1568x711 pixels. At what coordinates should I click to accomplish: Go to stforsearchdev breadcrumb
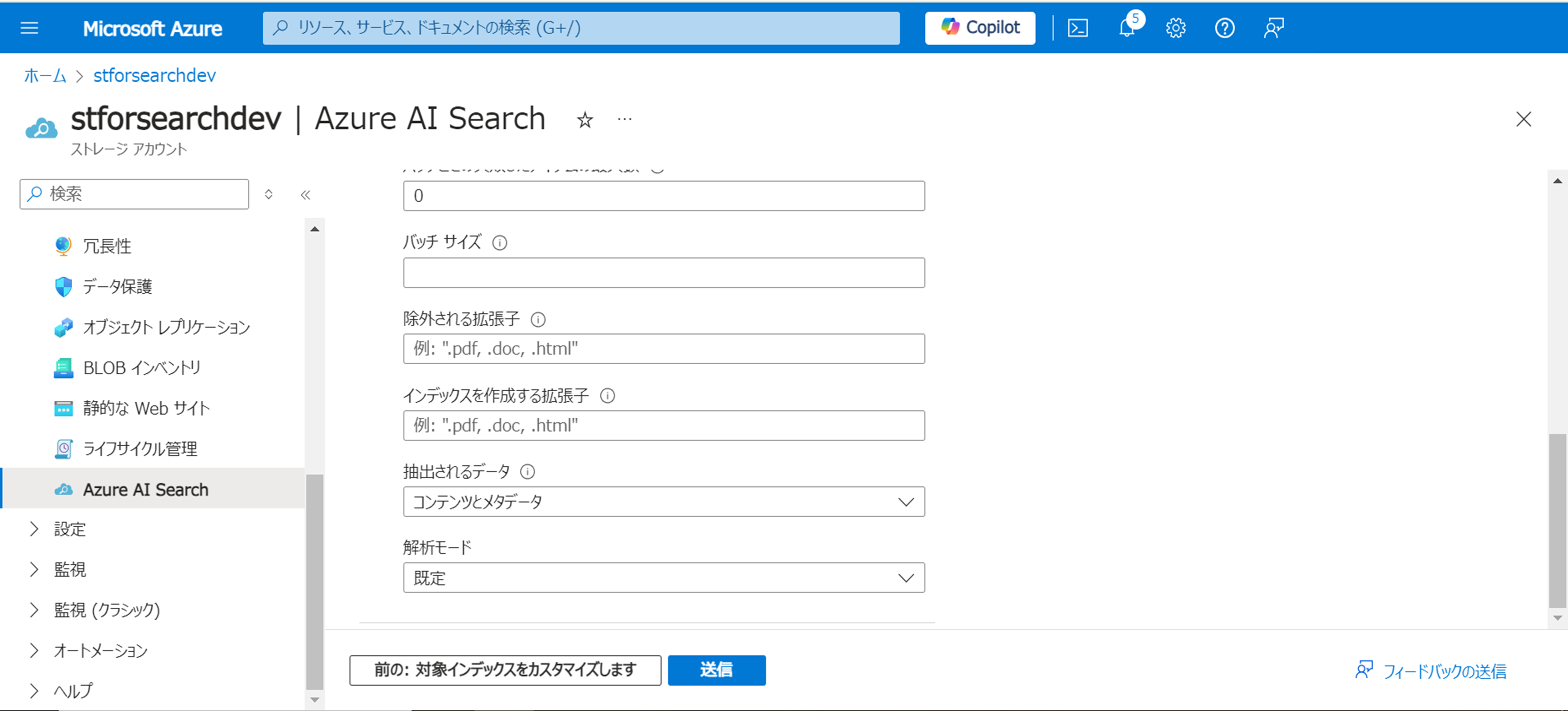155,75
